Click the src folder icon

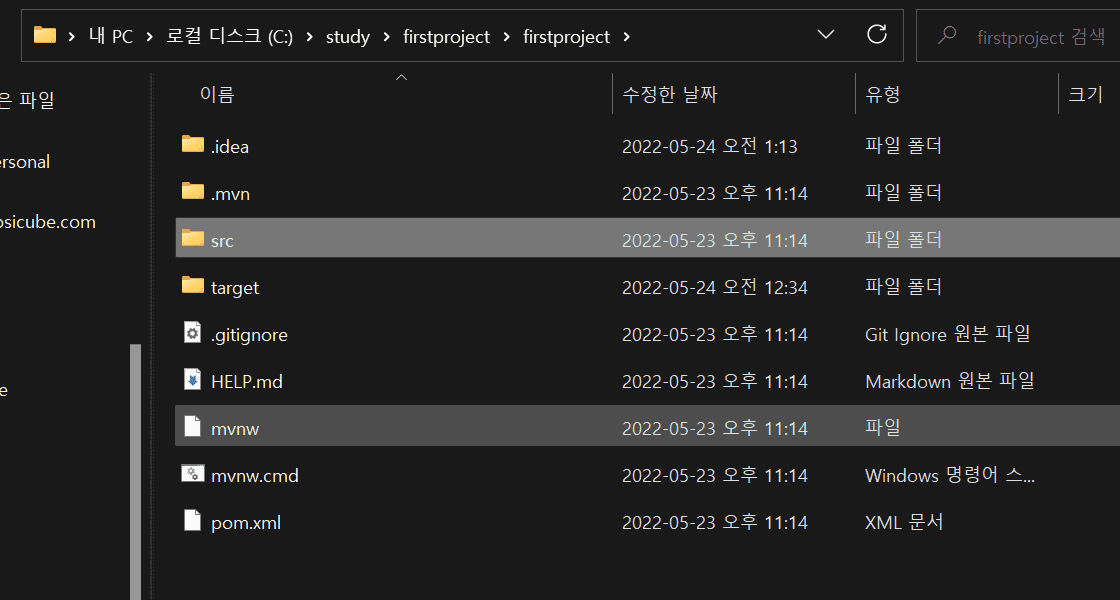click(193, 239)
